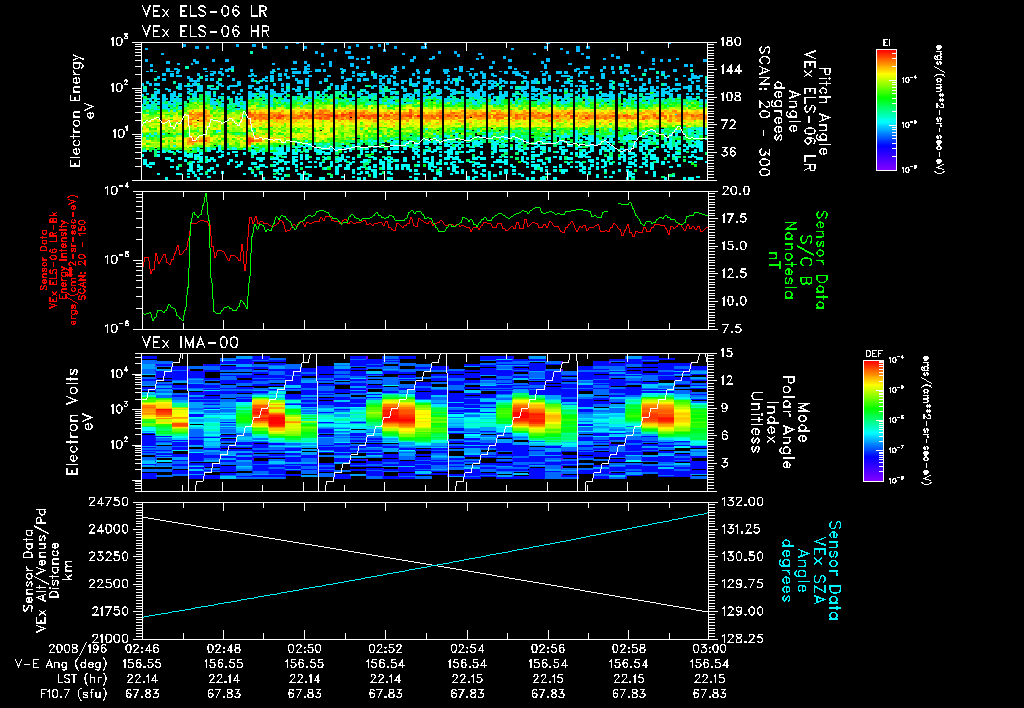Click altitude axis tick '21750'
The height and width of the screenshot is (708, 1024).
109,612
